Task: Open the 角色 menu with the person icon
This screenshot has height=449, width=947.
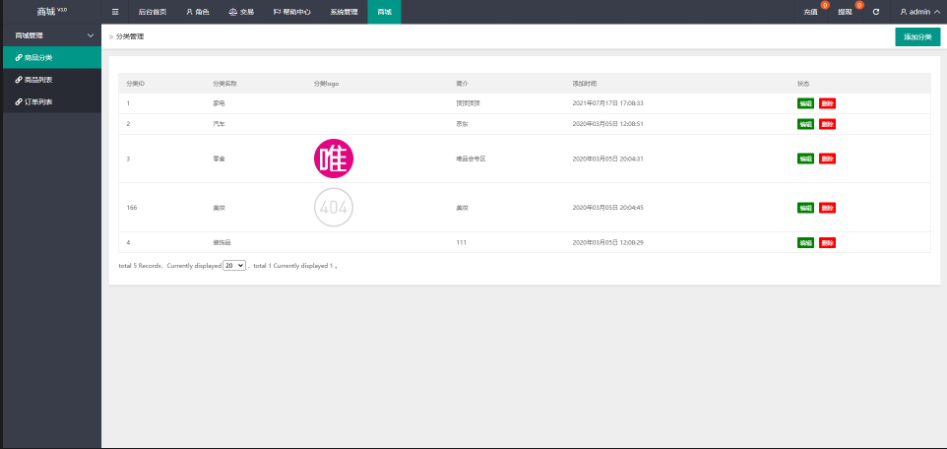Action: pyautogui.click(x=197, y=12)
